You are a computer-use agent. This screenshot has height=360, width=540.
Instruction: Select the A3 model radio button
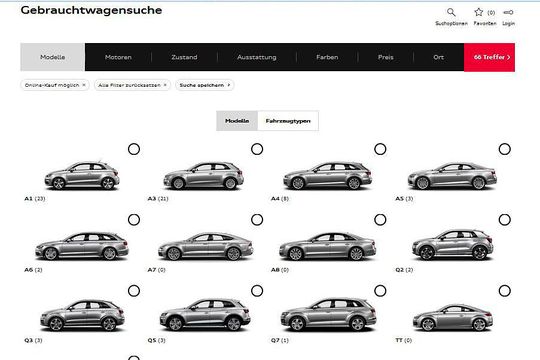click(x=257, y=149)
